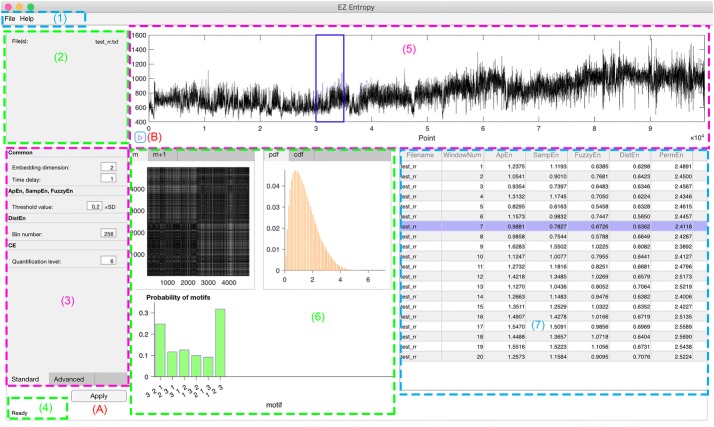Click WindowNum cell 8 in results table
The height and width of the screenshot is (427, 714).
(x=462, y=236)
